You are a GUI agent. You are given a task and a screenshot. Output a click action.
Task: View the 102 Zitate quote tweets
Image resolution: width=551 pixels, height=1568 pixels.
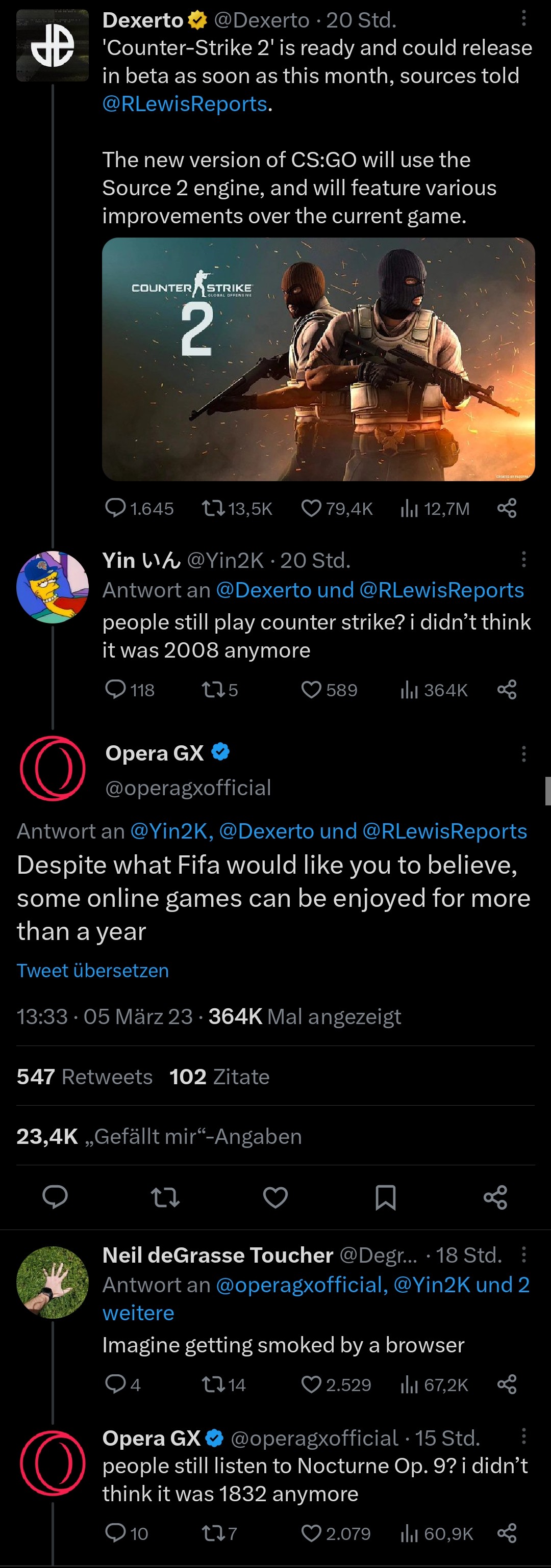[x=219, y=1077]
